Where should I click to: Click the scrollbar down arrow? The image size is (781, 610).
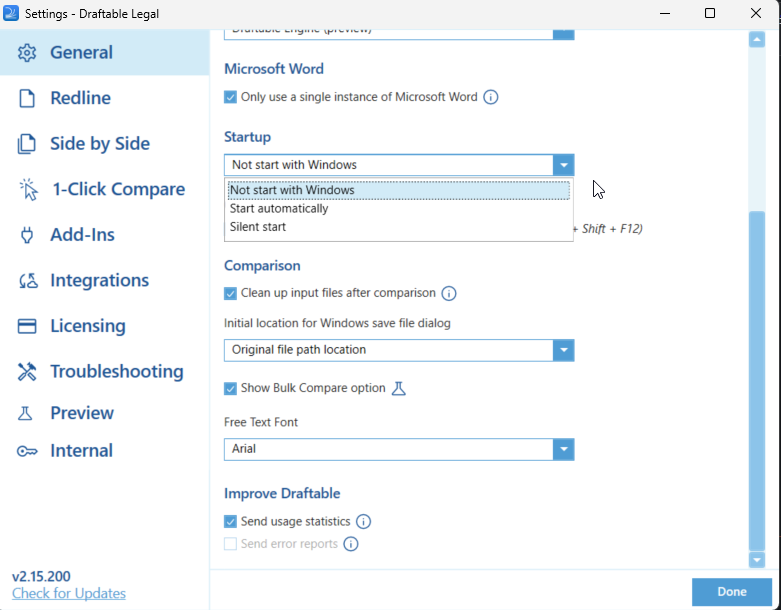[x=757, y=560]
